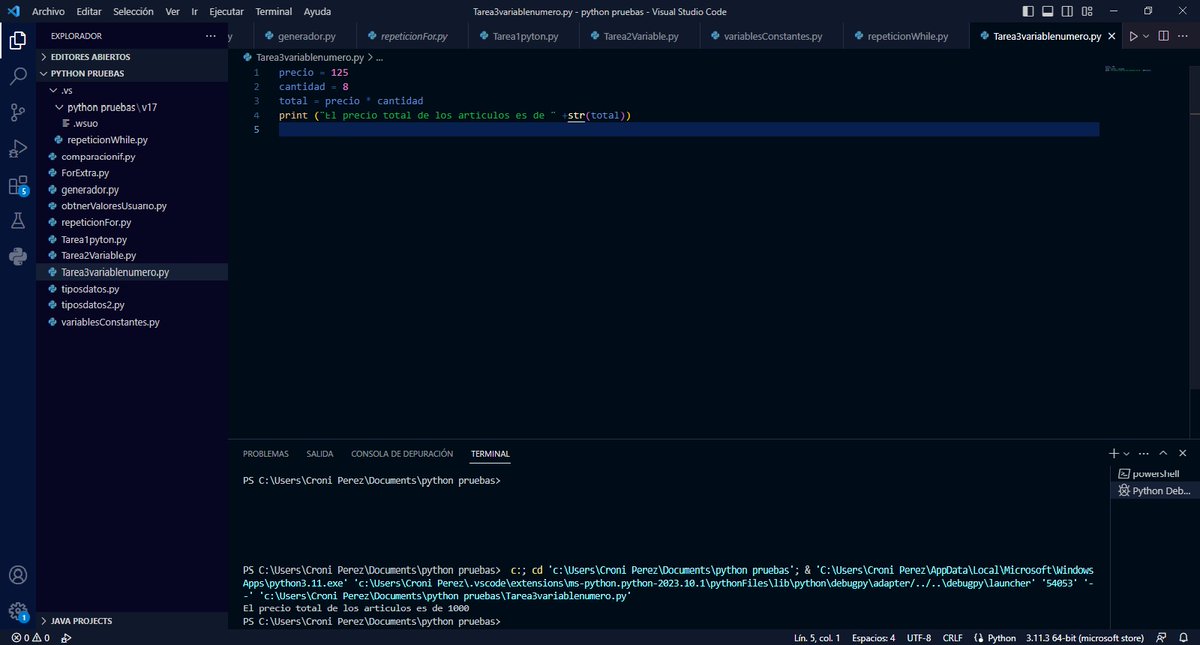Collapse the .vs folder

tap(132, 90)
